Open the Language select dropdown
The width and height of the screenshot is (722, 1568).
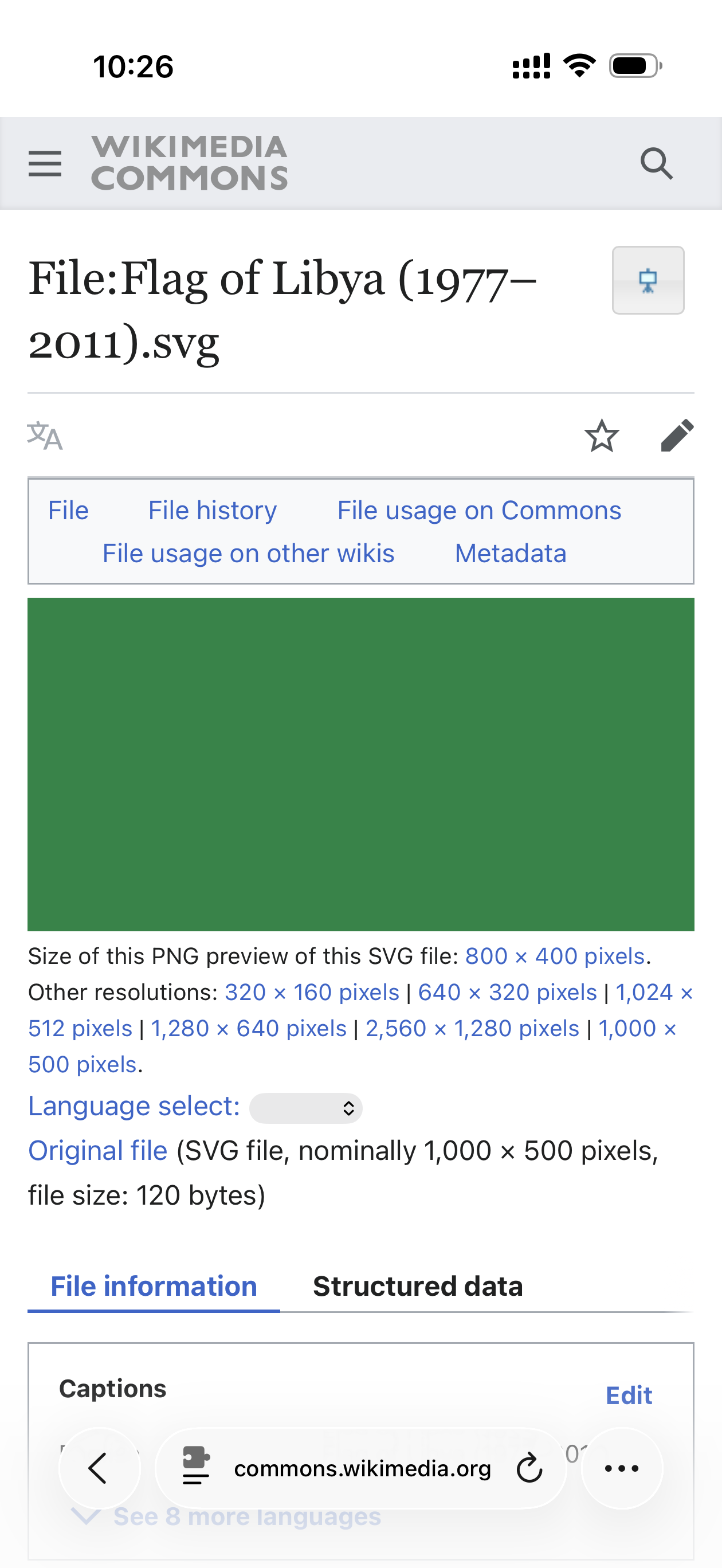(x=305, y=1108)
